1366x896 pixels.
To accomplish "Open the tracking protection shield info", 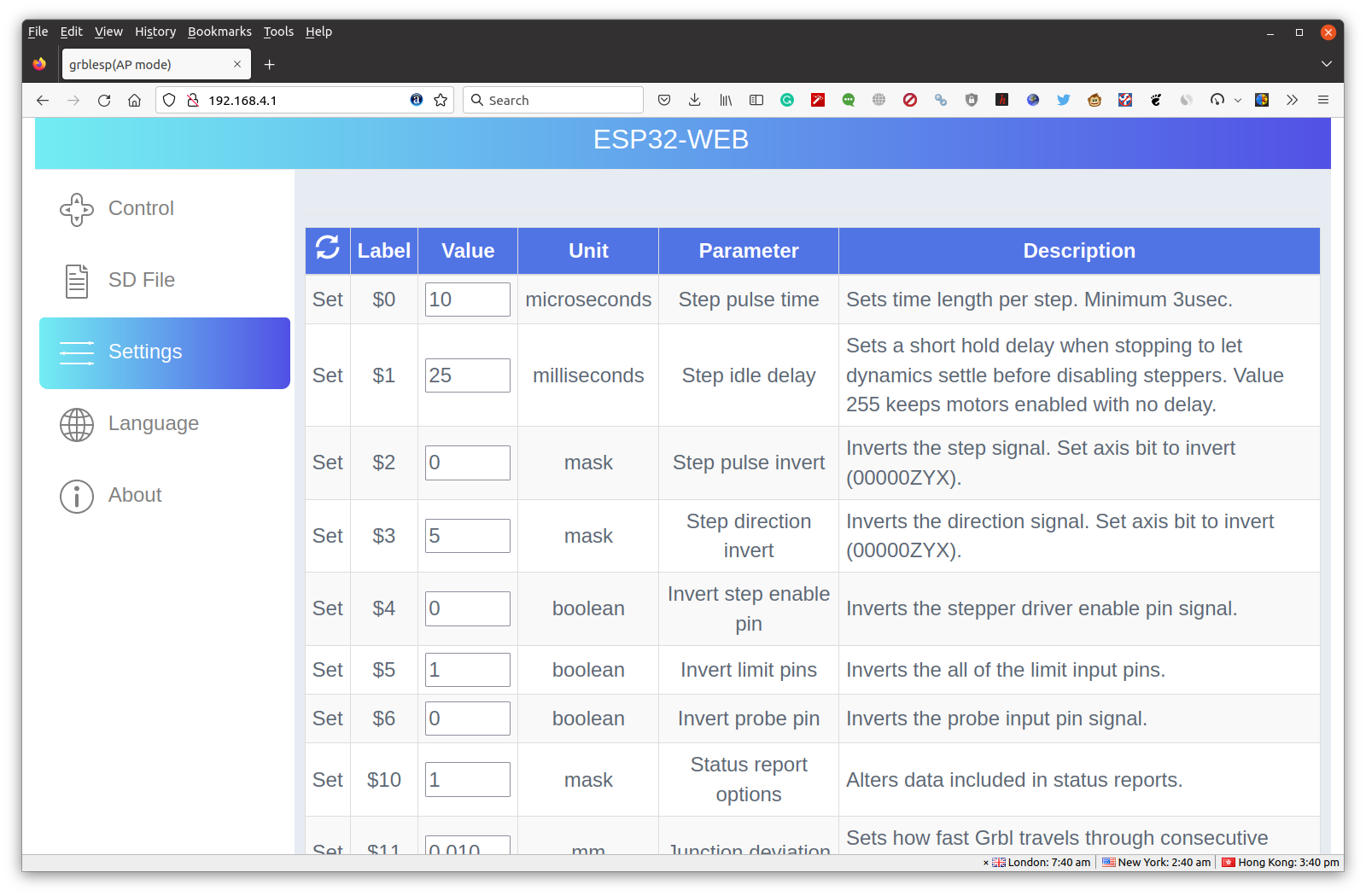I will click(x=169, y=100).
